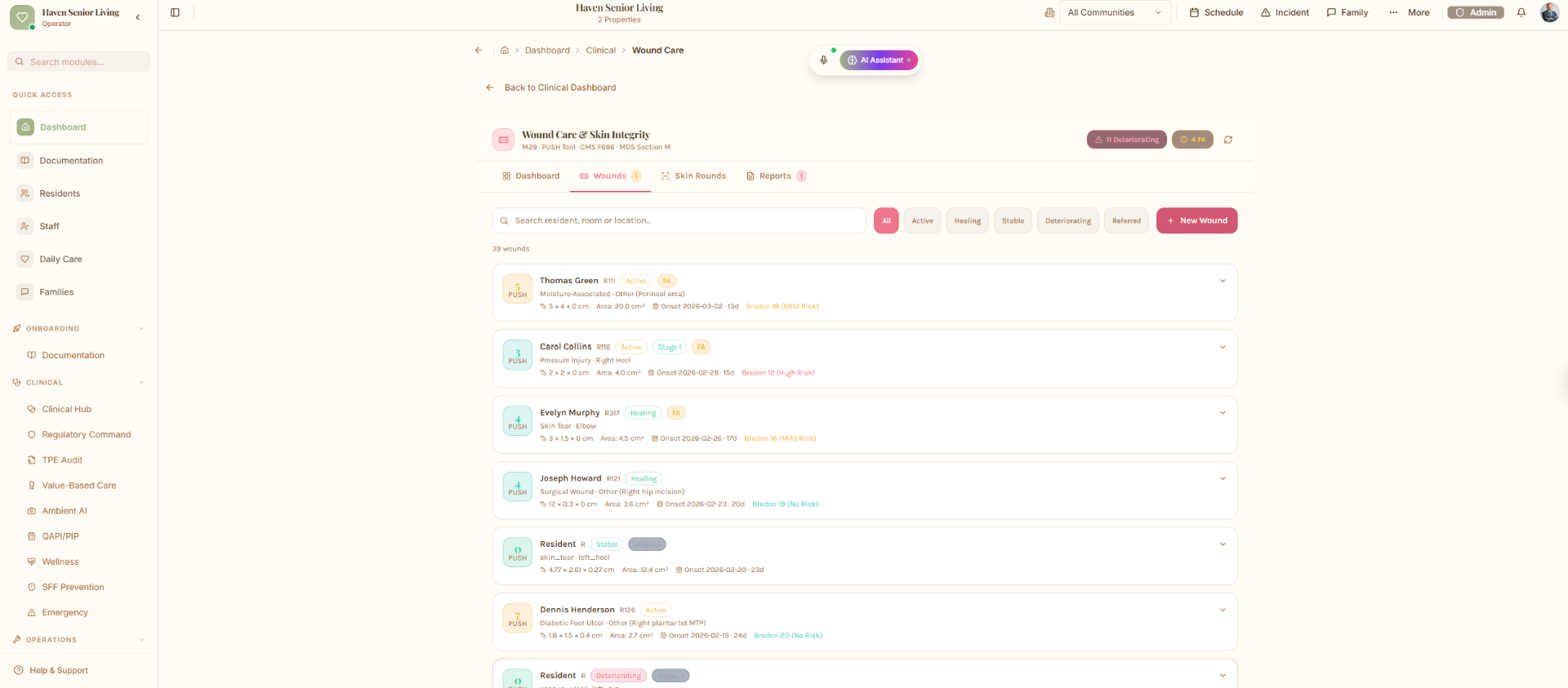Screen dimensions: 1568x688
Task: Expand Thomas Green wound details
Action: click(x=1223, y=281)
